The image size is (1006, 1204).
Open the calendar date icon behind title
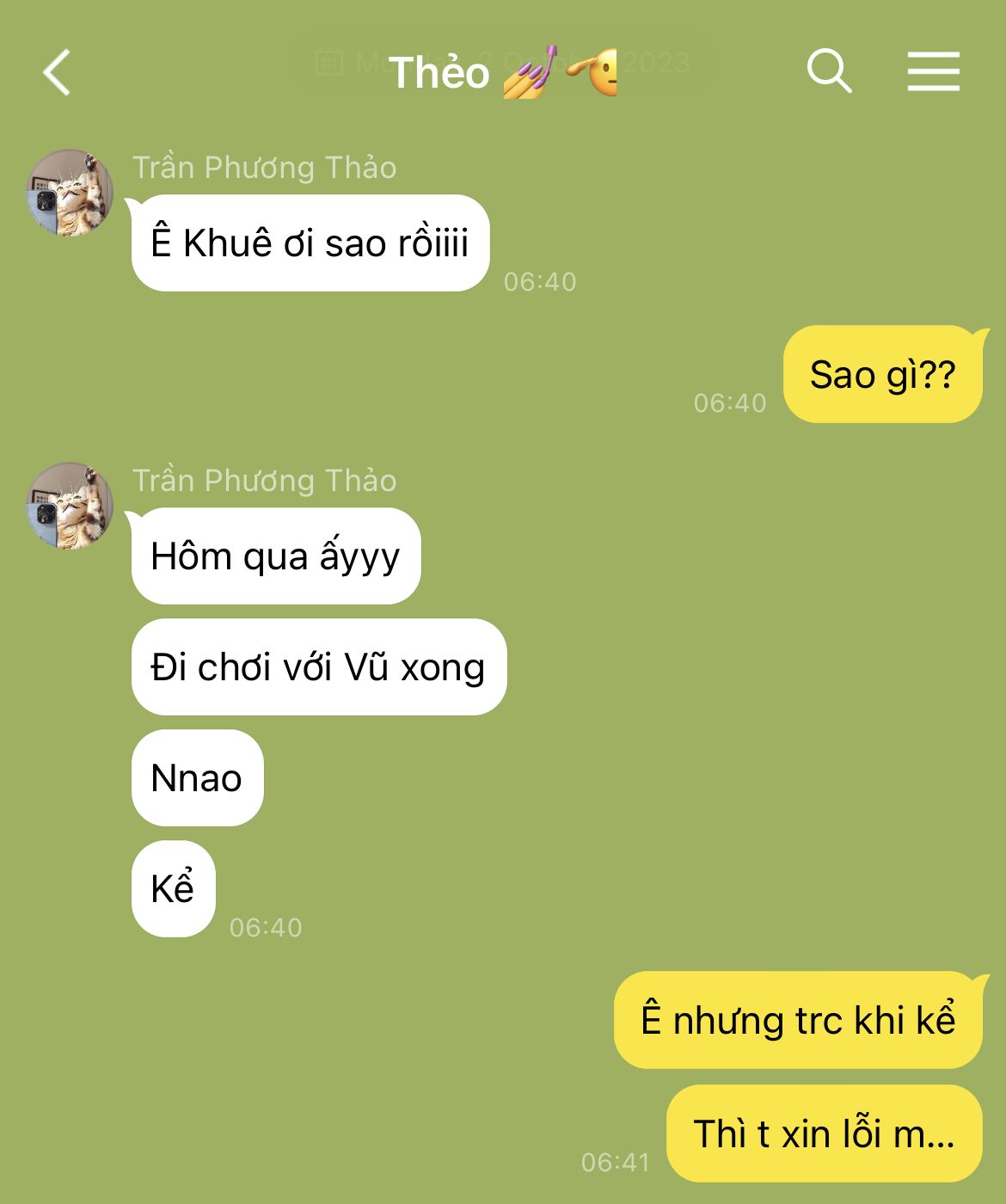pyautogui.click(x=328, y=62)
